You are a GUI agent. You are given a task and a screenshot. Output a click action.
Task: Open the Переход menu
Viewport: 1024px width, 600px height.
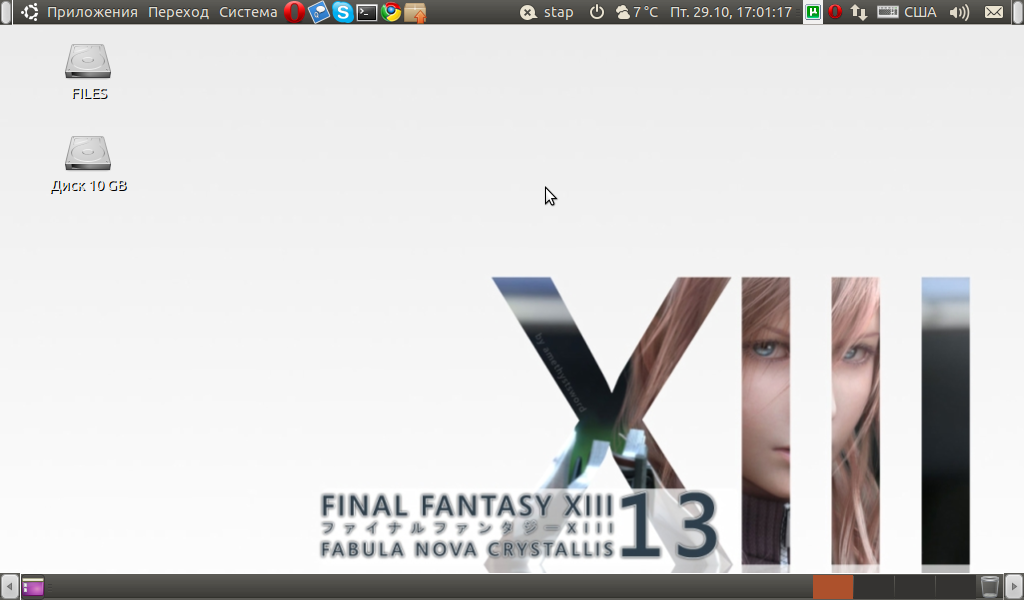(178, 12)
